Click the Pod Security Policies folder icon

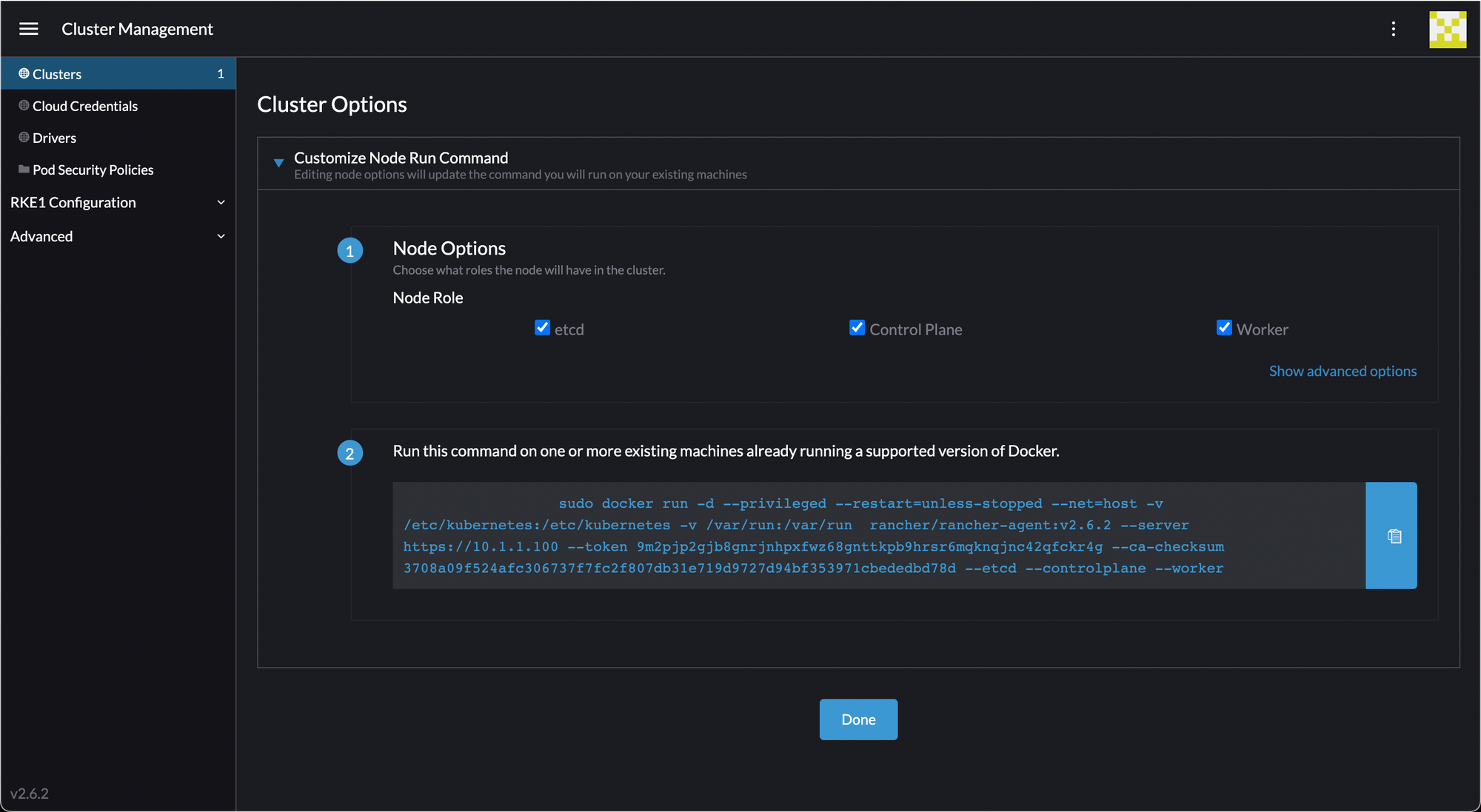click(x=24, y=170)
